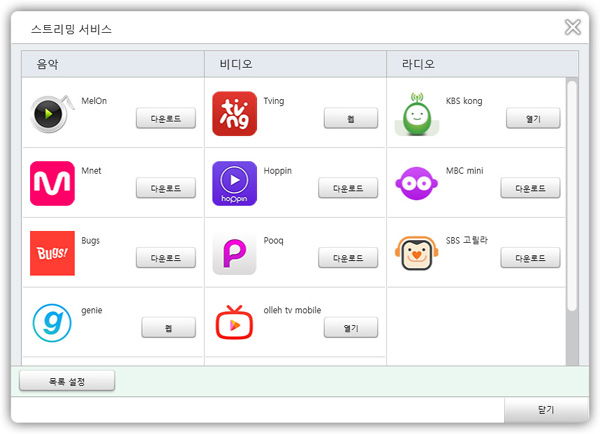Download Hoppin with its 다운로드 button

[348, 188]
